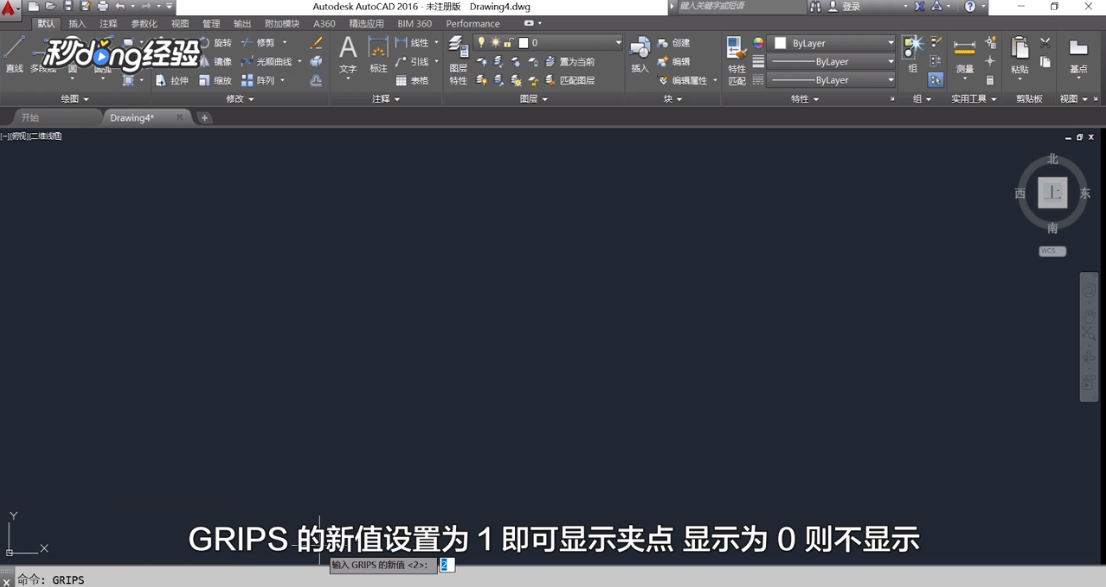The height and width of the screenshot is (587, 1106).
Task: Click the Erase tool icon
Action: click(x=316, y=43)
